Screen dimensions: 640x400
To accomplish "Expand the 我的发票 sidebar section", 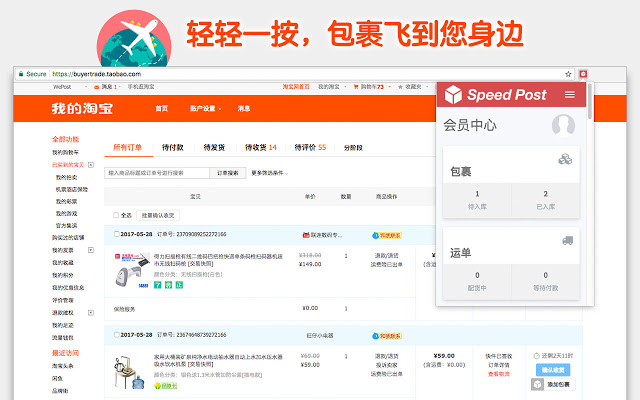I will (91, 250).
